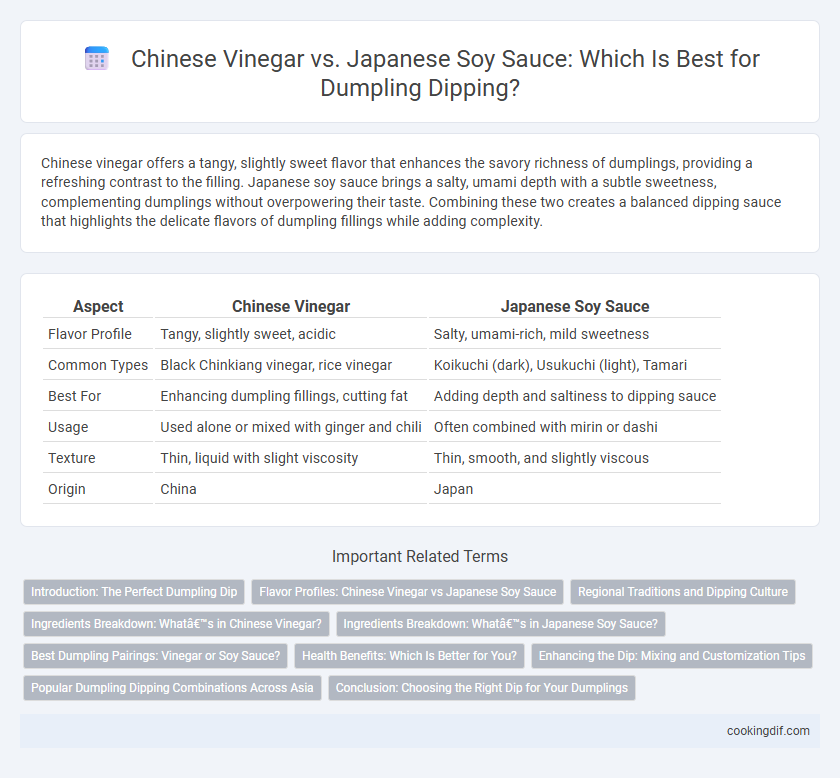Select the 'Best For' row label
The image size is (840, 778).
click(74, 396)
